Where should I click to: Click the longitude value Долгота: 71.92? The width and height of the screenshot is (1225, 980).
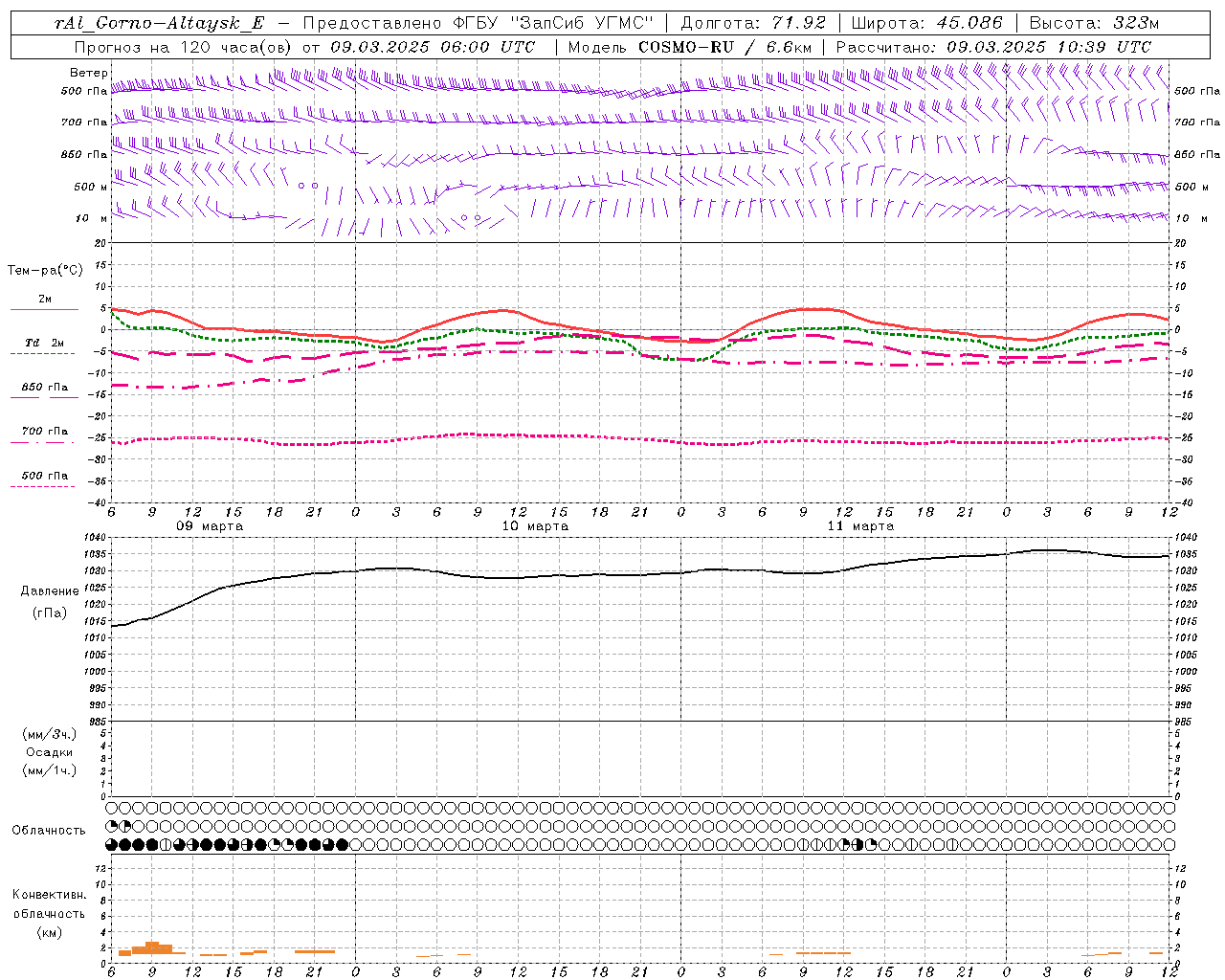753,23
